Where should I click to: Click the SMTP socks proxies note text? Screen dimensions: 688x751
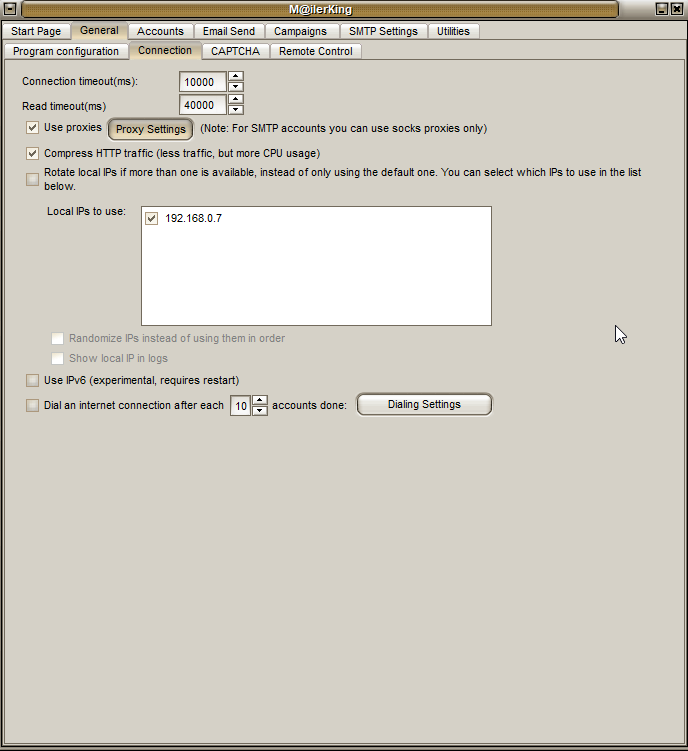pyautogui.click(x=344, y=128)
